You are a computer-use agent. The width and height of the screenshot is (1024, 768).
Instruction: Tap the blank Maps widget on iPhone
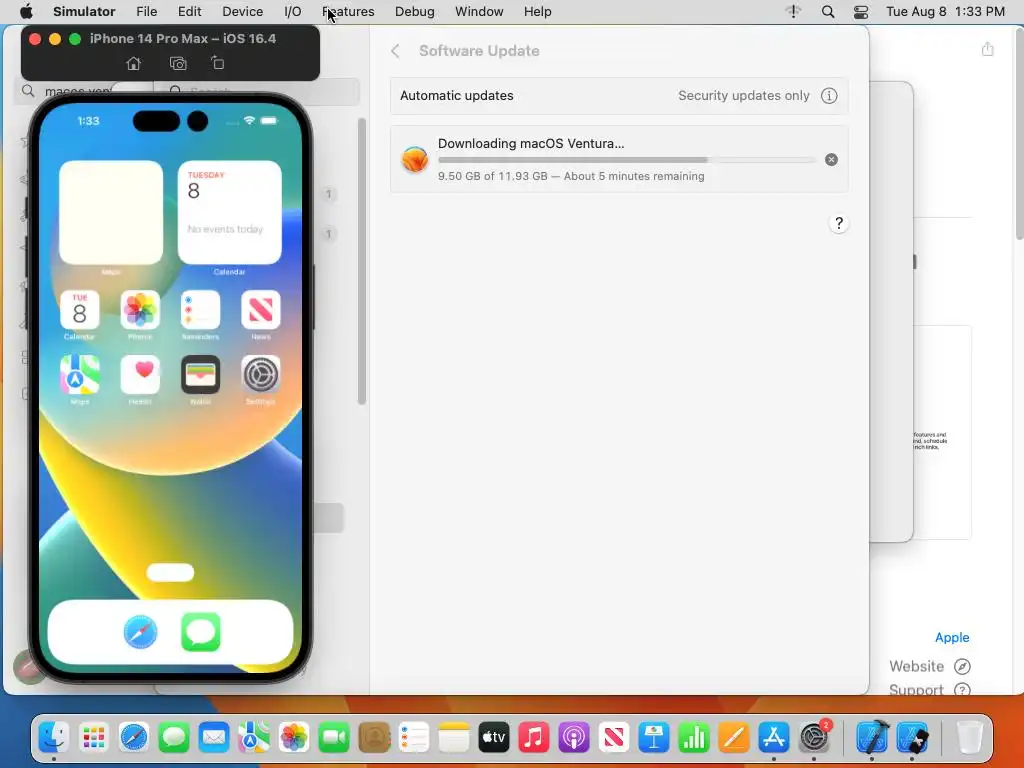(111, 212)
